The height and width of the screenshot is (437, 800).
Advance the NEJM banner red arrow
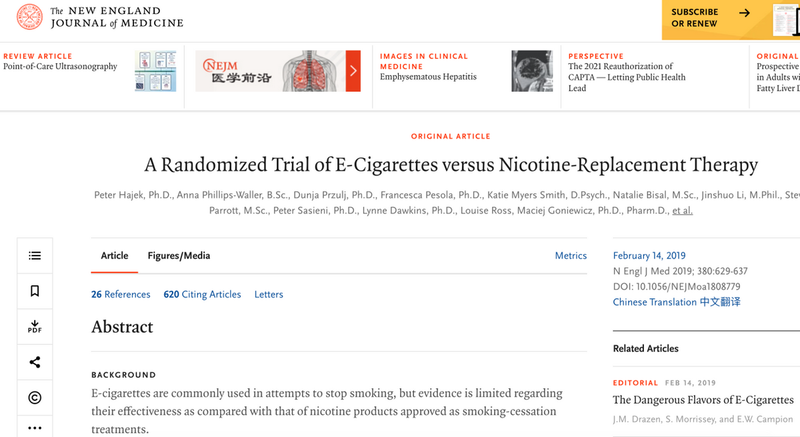click(x=353, y=71)
